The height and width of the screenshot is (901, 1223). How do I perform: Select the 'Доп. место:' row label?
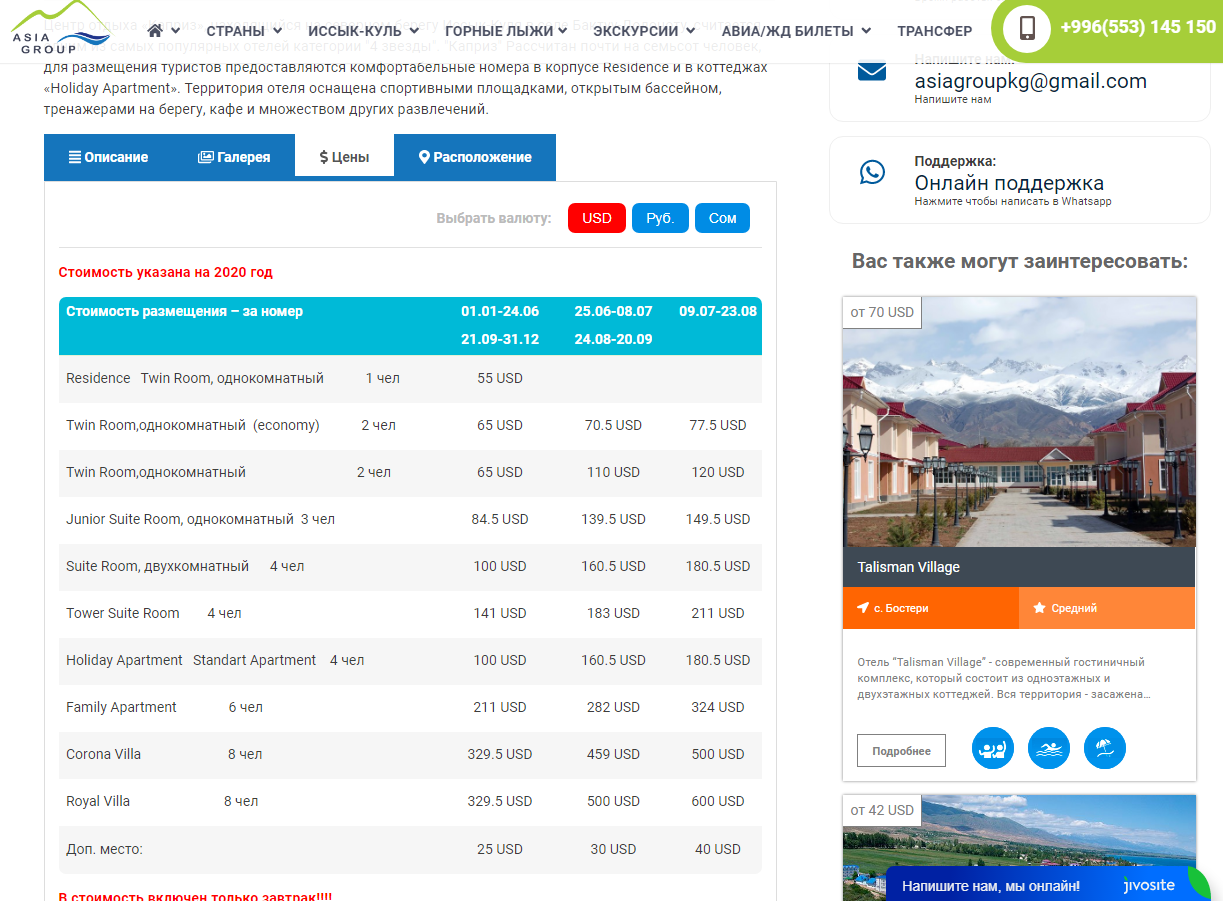pyautogui.click(x=105, y=849)
